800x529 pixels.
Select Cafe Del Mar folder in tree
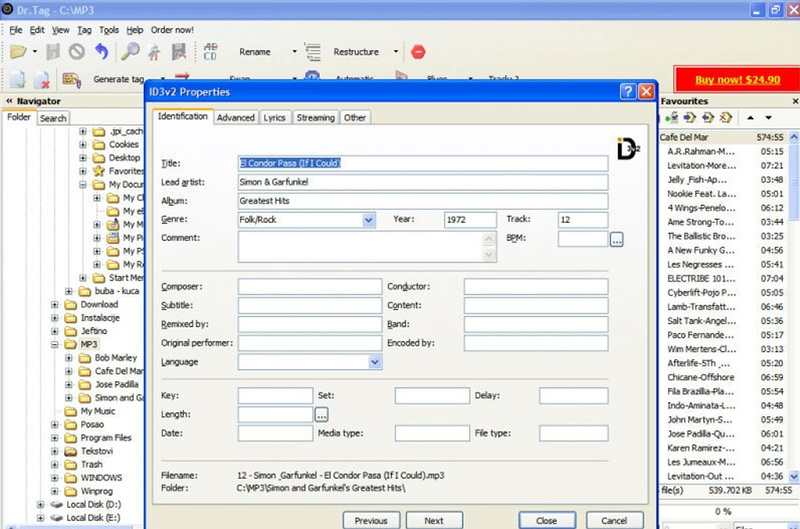point(119,371)
